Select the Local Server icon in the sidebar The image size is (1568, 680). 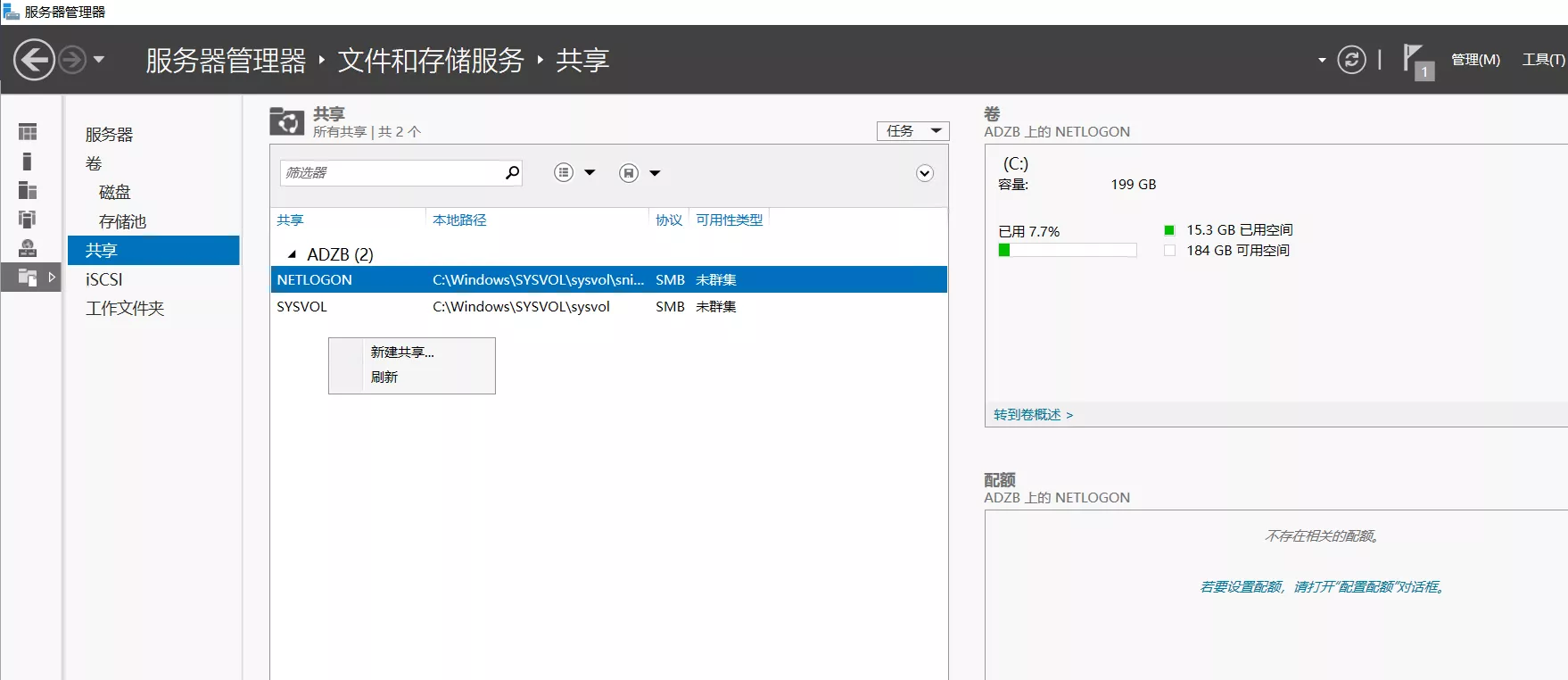[x=28, y=162]
